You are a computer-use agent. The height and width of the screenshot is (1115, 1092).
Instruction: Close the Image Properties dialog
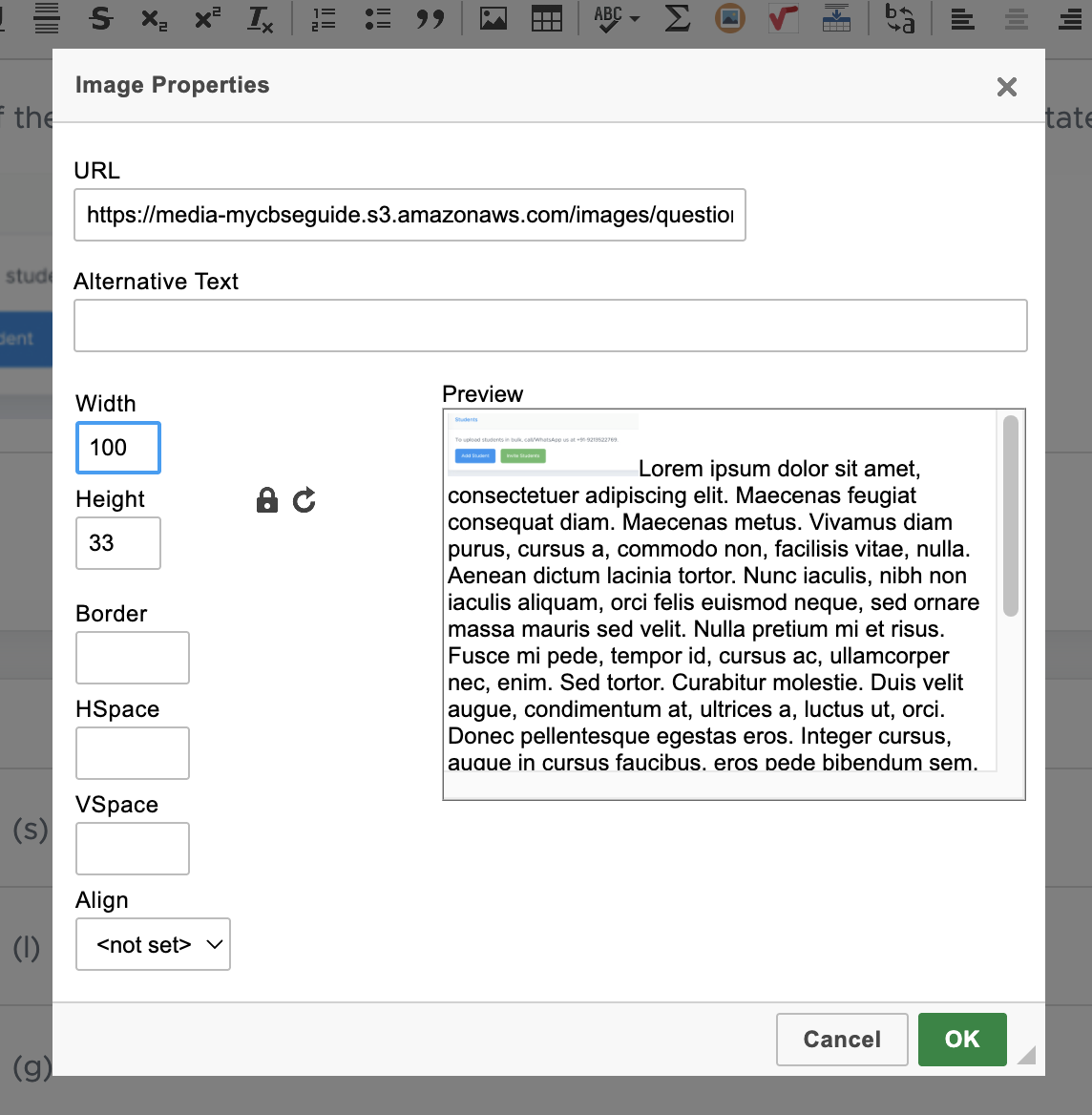click(1007, 87)
